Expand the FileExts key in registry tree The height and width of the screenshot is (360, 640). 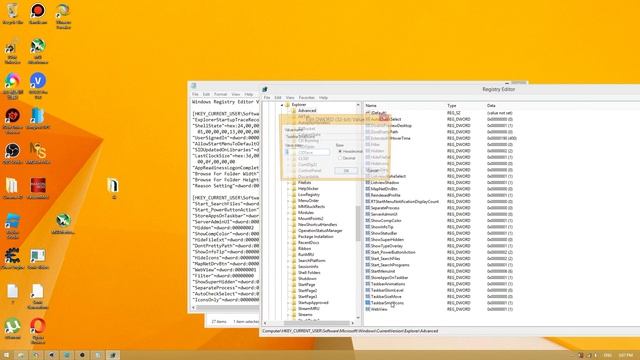pos(288,182)
